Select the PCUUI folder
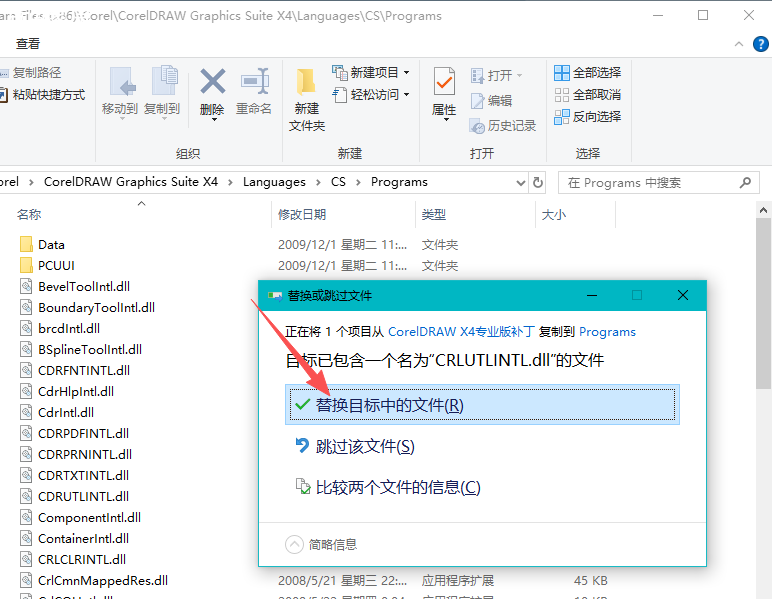 [x=47, y=266]
